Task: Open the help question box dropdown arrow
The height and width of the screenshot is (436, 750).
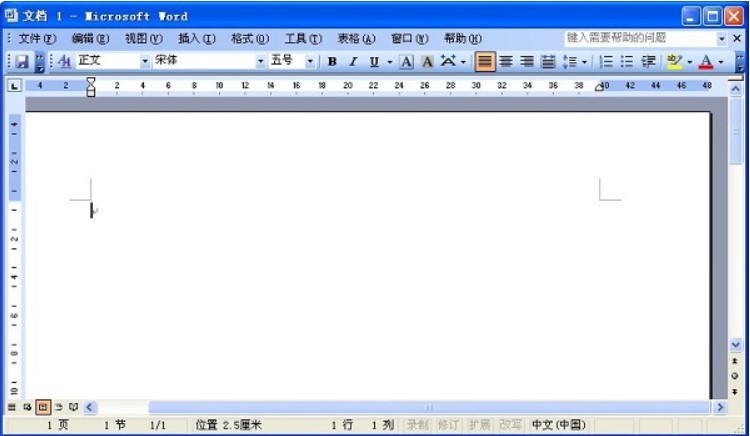Action: (x=721, y=38)
